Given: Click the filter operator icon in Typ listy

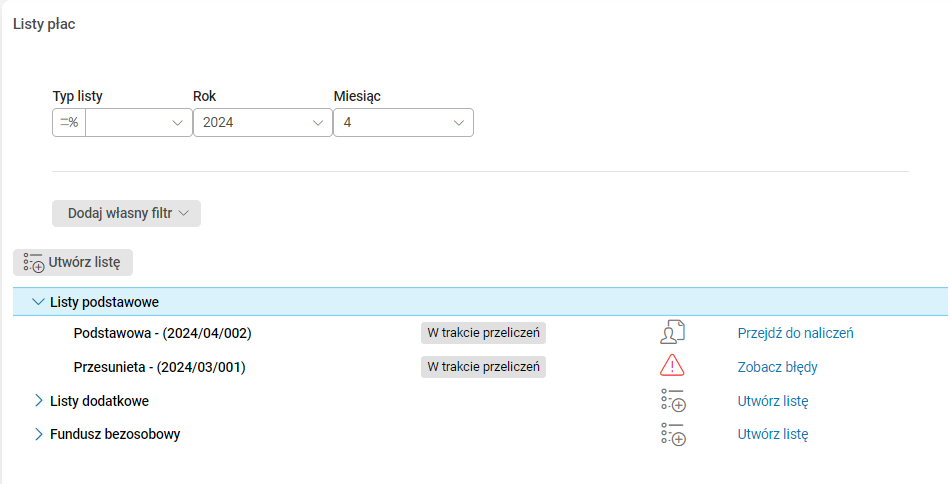Looking at the screenshot, I should 69,123.
